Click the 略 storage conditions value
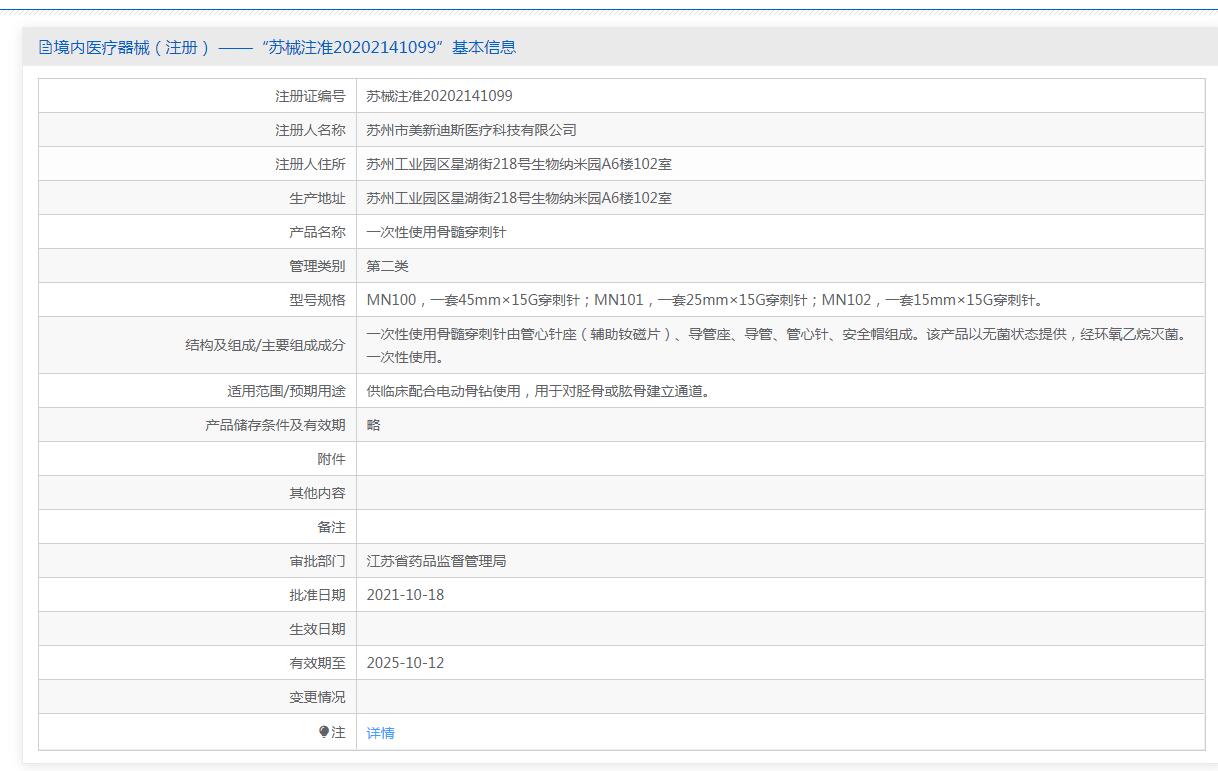 click(374, 425)
